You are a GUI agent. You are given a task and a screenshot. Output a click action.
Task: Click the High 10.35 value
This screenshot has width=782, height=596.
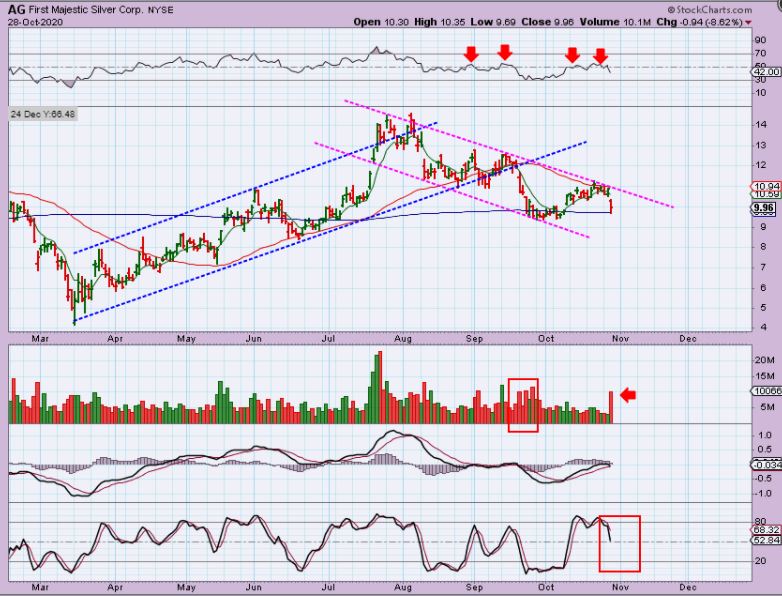(439, 22)
